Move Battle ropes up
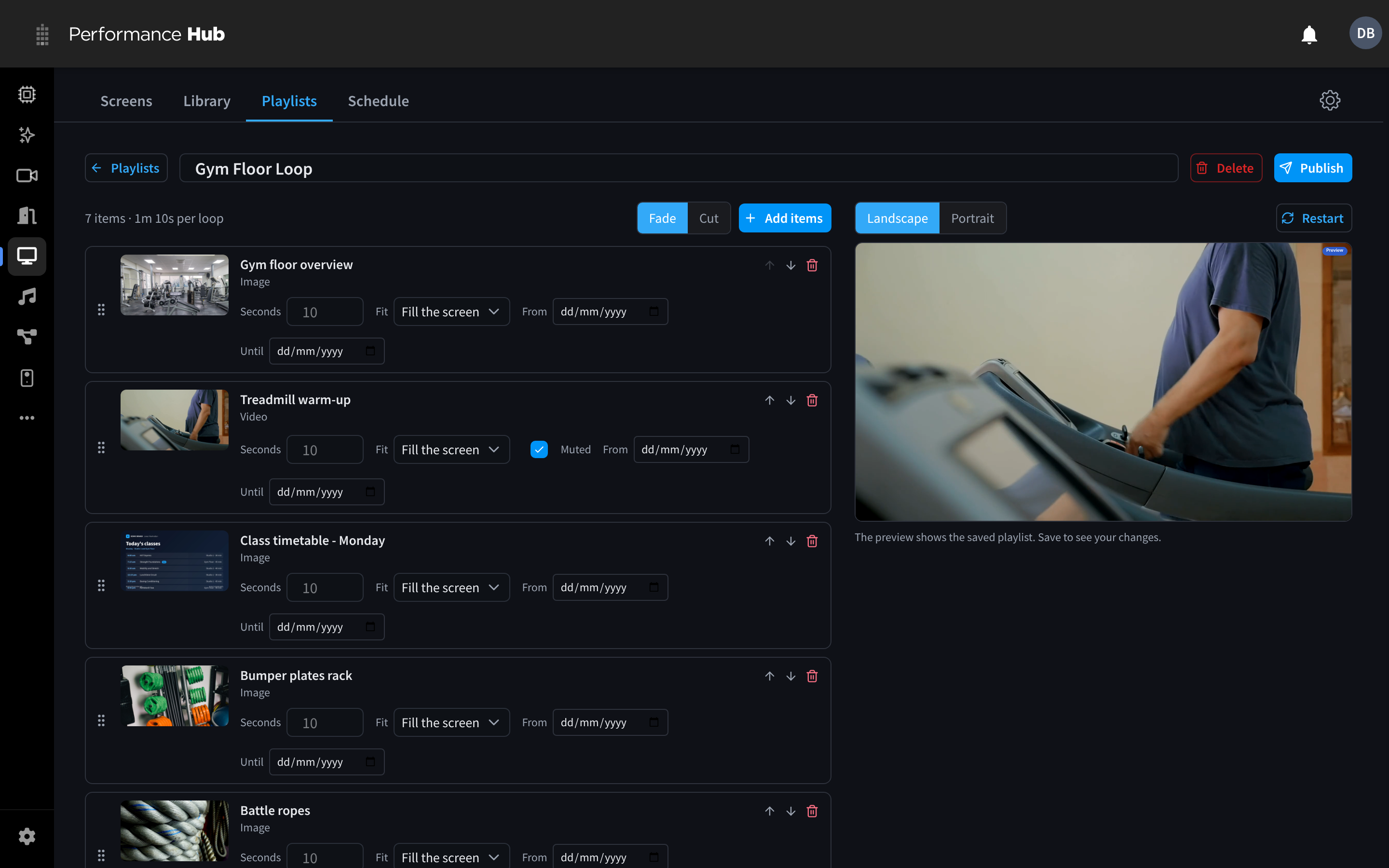This screenshot has height=868, width=1389. click(x=769, y=811)
